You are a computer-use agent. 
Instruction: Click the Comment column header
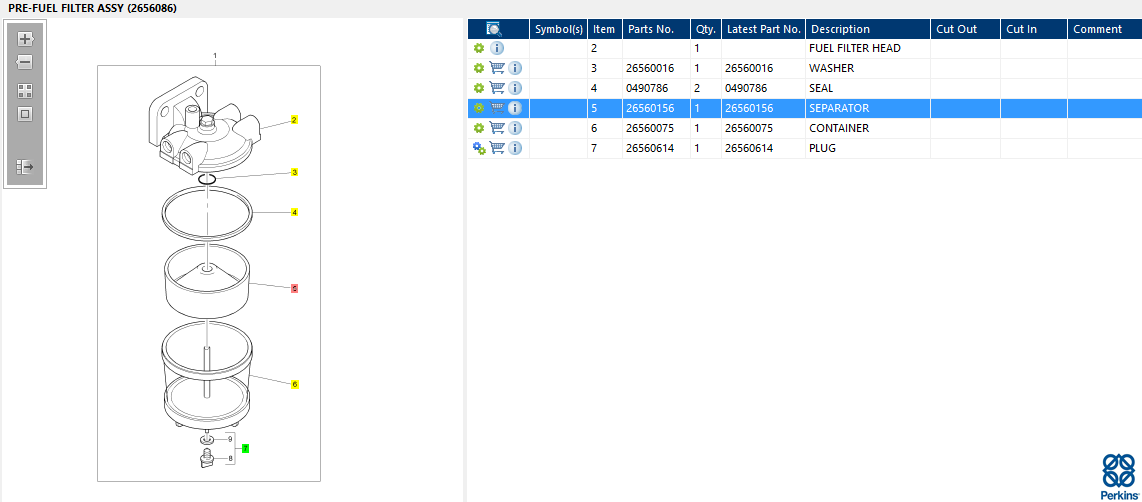tap(1105, 29)
